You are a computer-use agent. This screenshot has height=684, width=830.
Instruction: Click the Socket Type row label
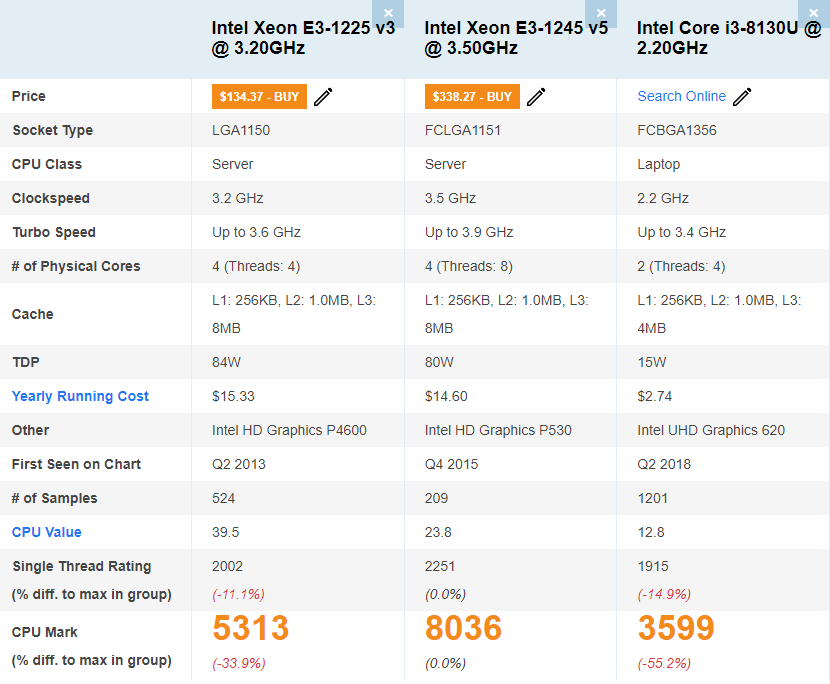(53, 131)
